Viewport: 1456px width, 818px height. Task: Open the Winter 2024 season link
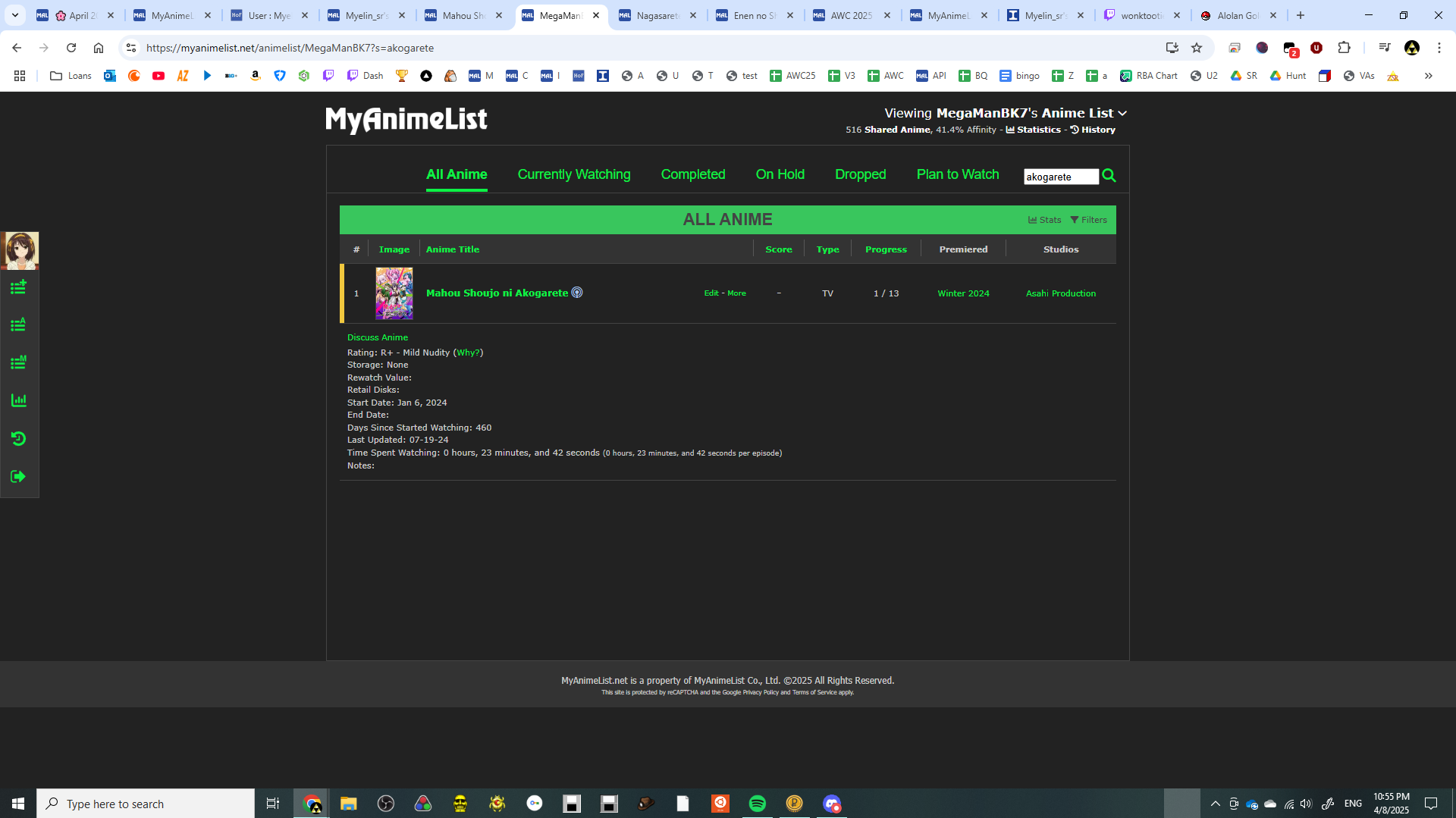coord(963,293)
